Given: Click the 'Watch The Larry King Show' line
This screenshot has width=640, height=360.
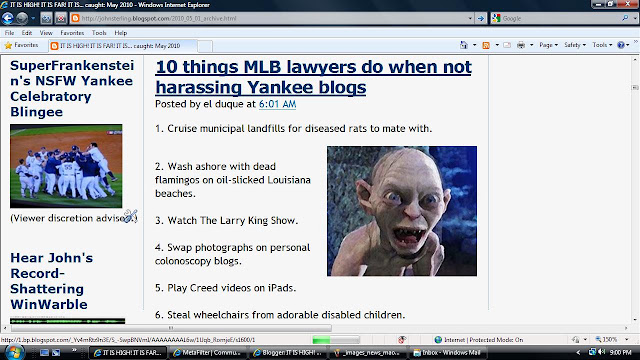Looking at the screenshot, I should point(227,220).
